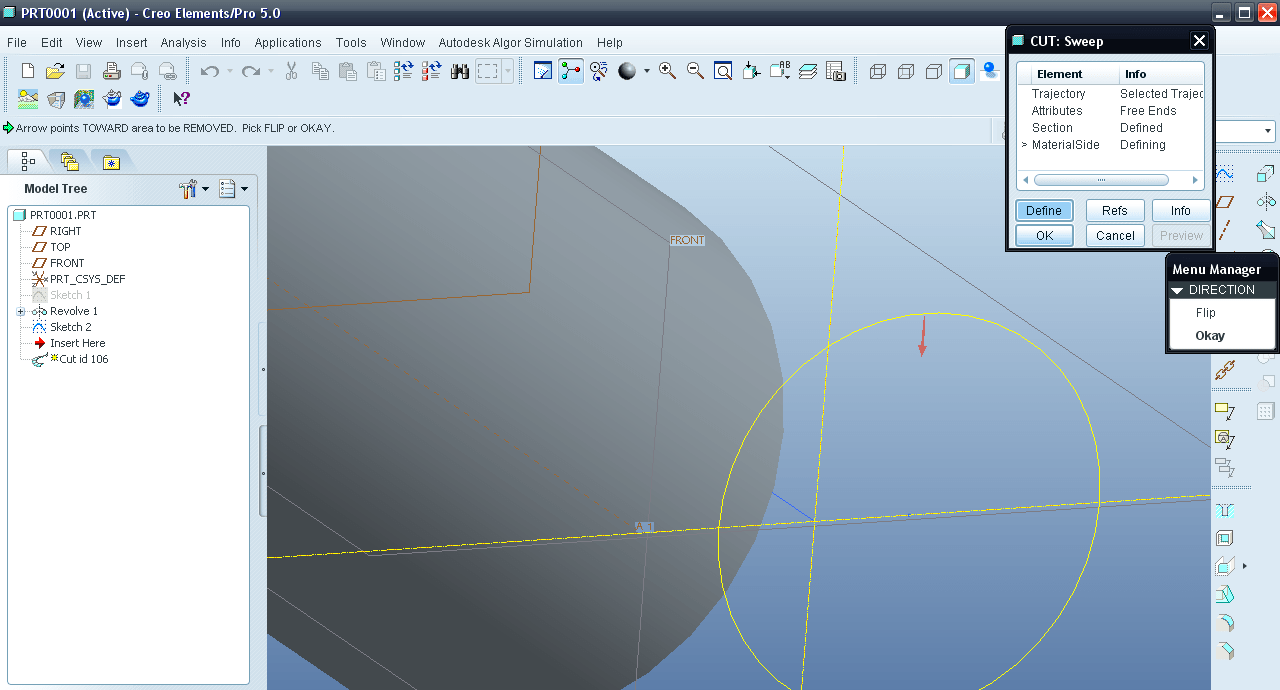Viewport: 1280px width, 690px height.
Task: Open the File menu
Action: (17, 43)
